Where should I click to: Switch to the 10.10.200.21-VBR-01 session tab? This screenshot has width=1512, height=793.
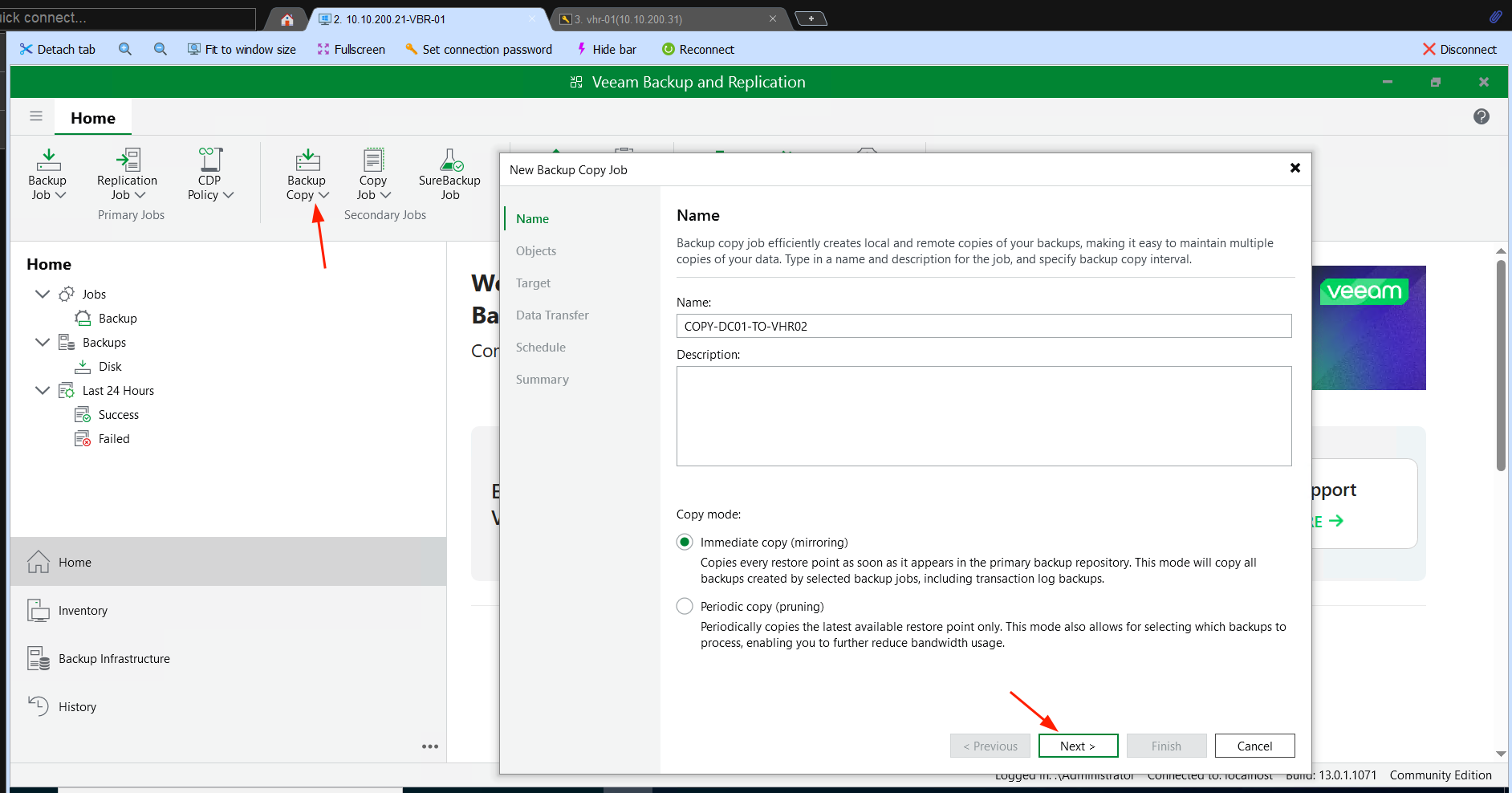tap(427, 19)
